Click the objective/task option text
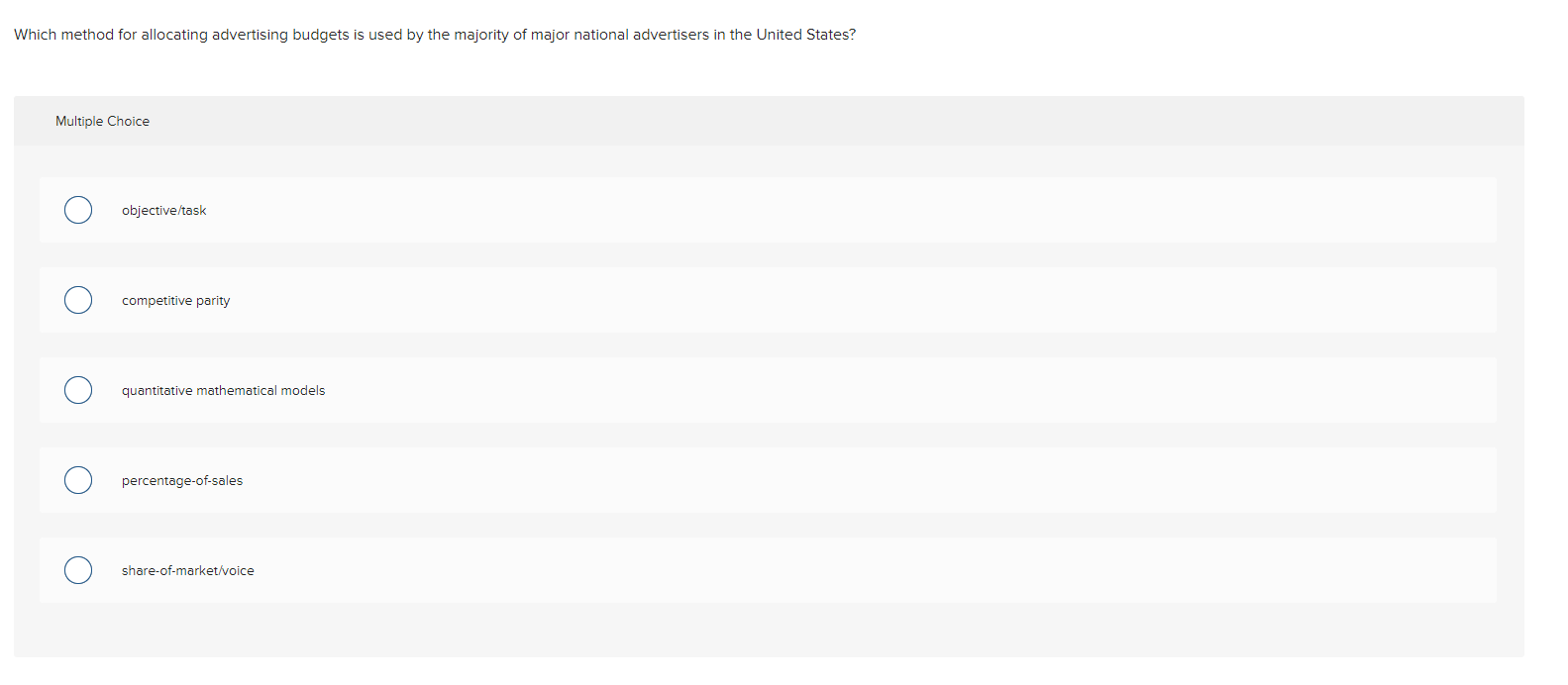Viewport: 1568px width, 685px height. (x=163, y=210)
